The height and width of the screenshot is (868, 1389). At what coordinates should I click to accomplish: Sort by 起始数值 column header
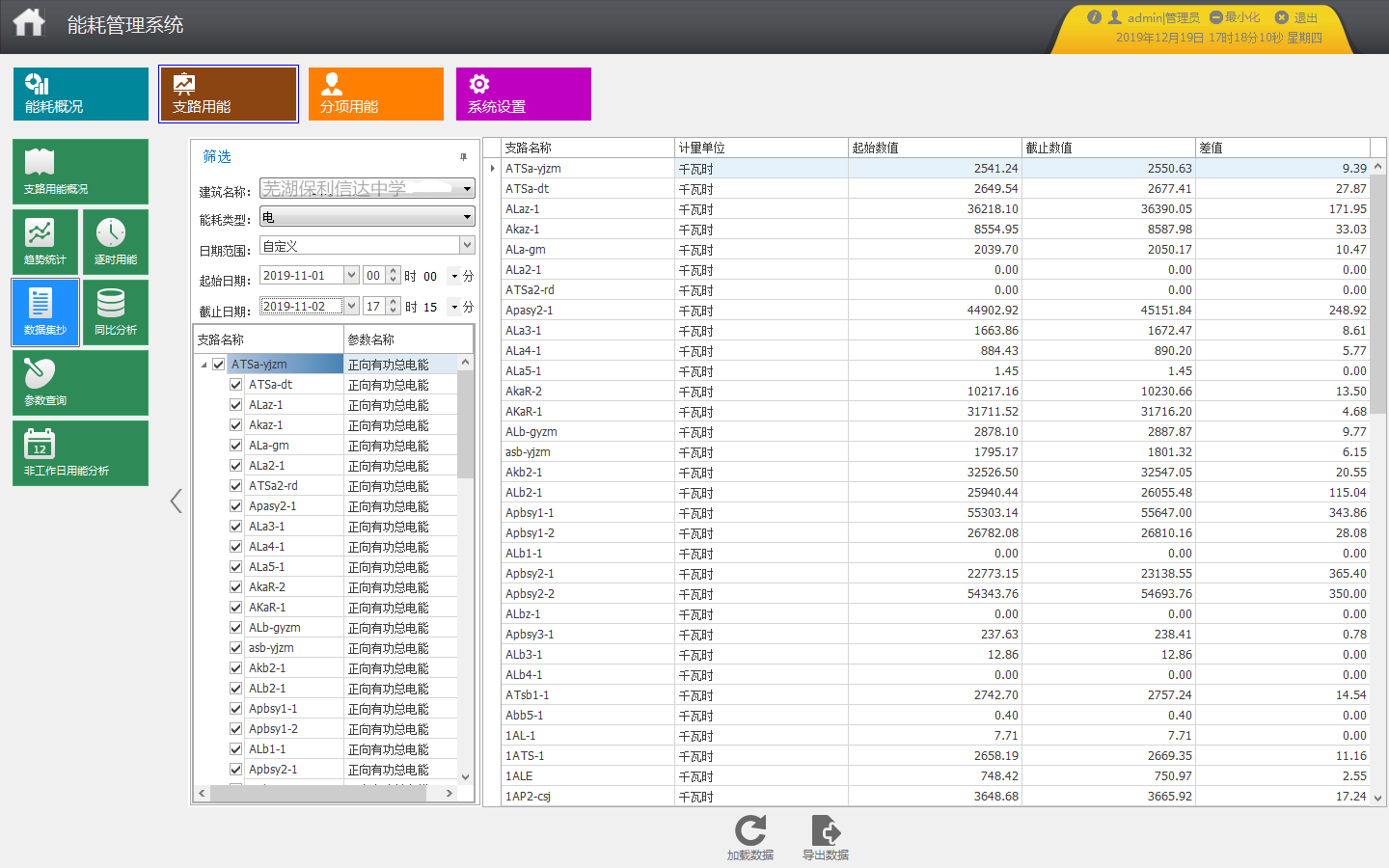tap(935, 148)
